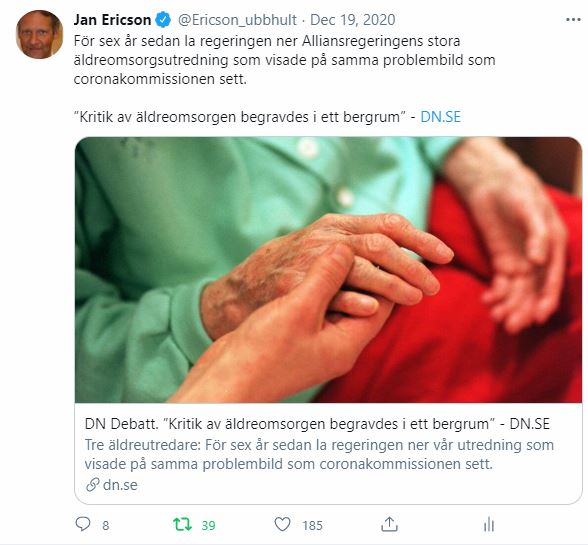Viewport: 588px width, 545px height.
Task: Click the Jan Ericson display name
Action: click(x=112, y=20)
